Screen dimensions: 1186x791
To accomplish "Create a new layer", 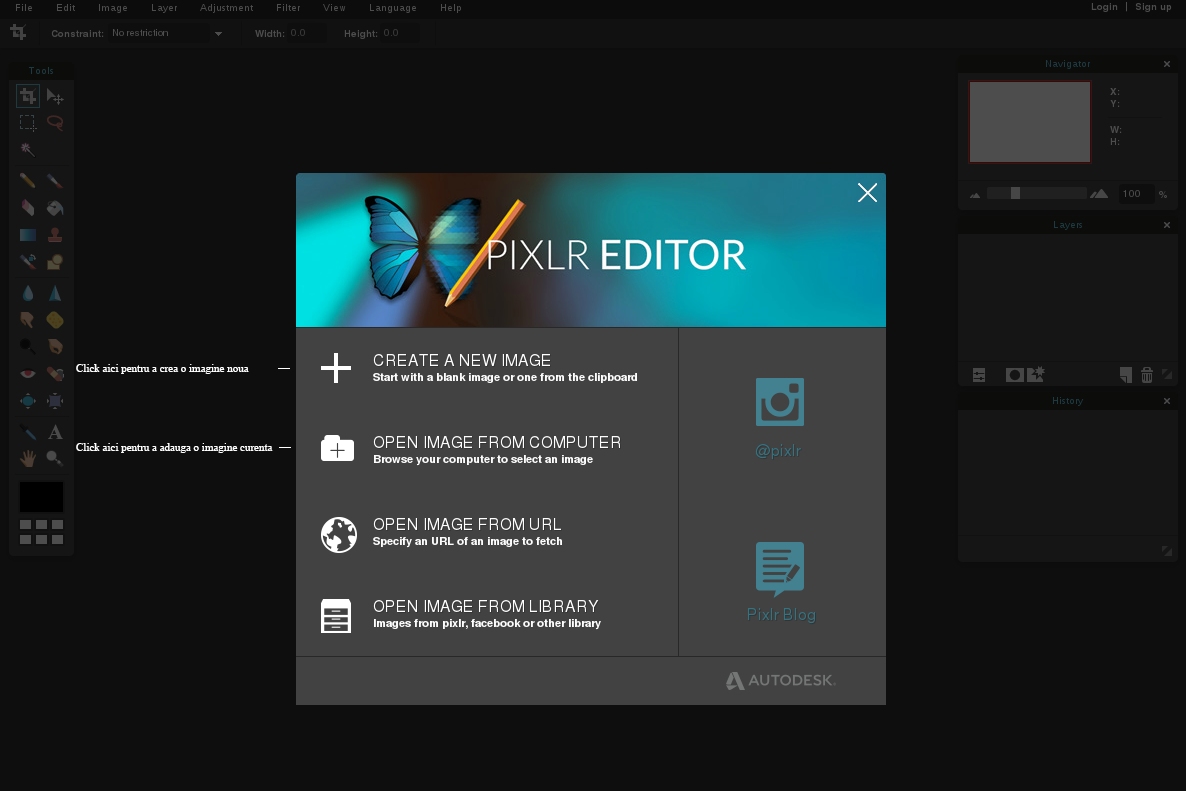I will [x=1126, y=375].
